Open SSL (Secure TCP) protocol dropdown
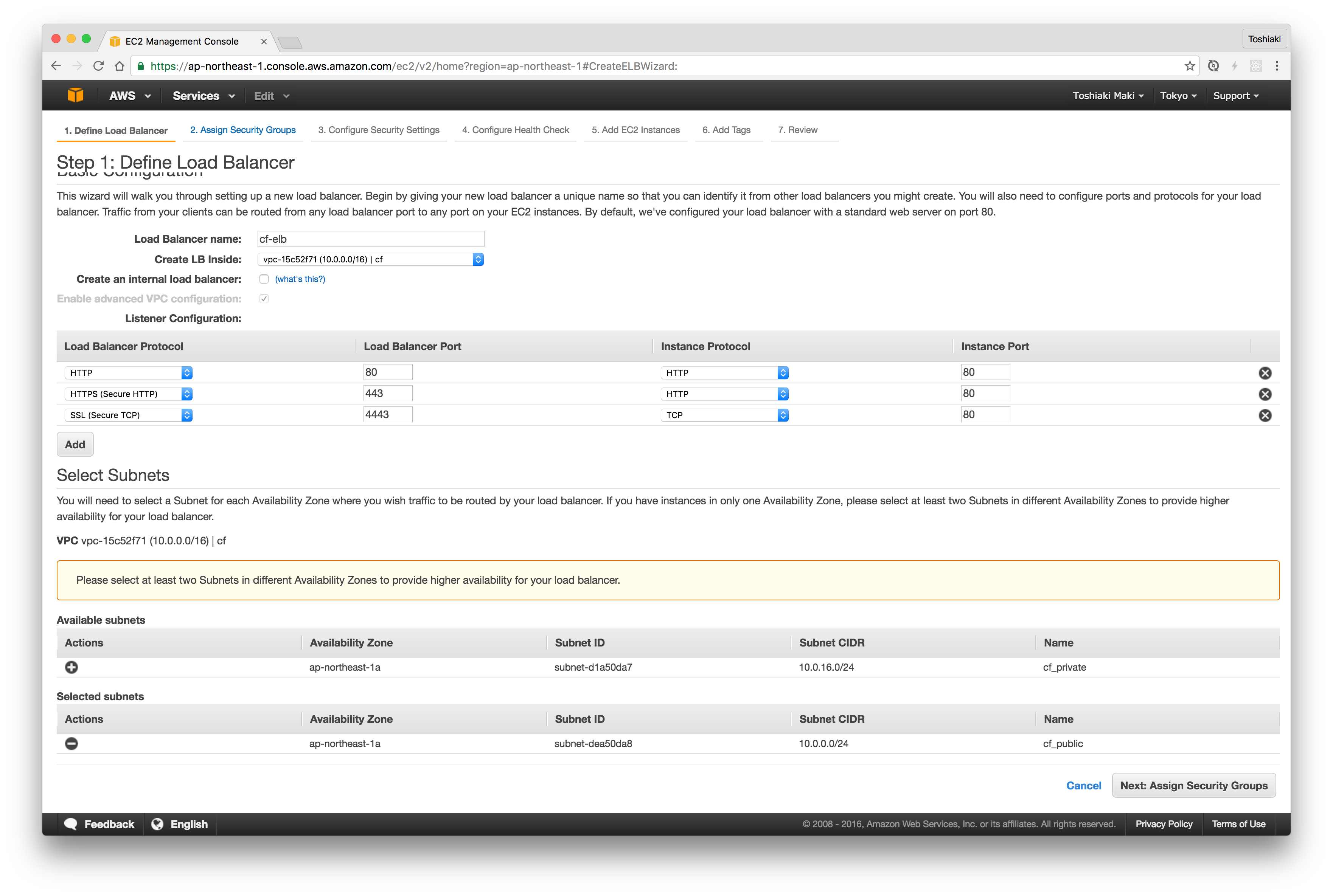This screenshot has height=896, width=1333. click(x=129, y=415)
